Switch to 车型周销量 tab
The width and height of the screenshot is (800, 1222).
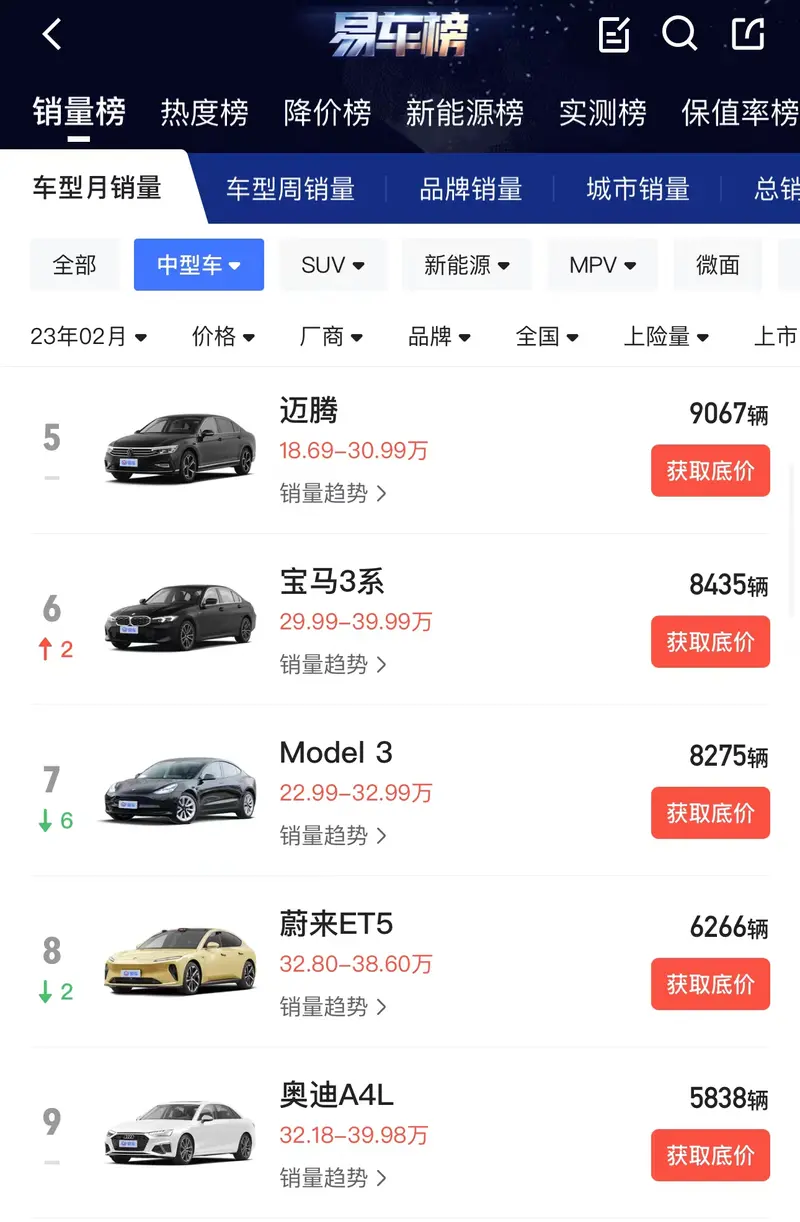[290, 189]
